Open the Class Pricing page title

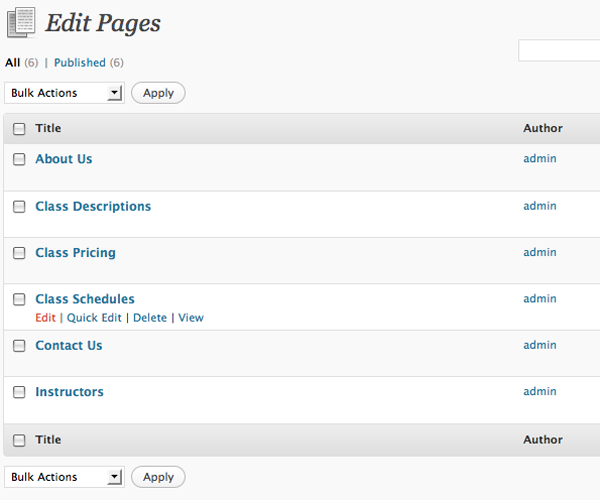pyautogui.click(x=76, y=253)
